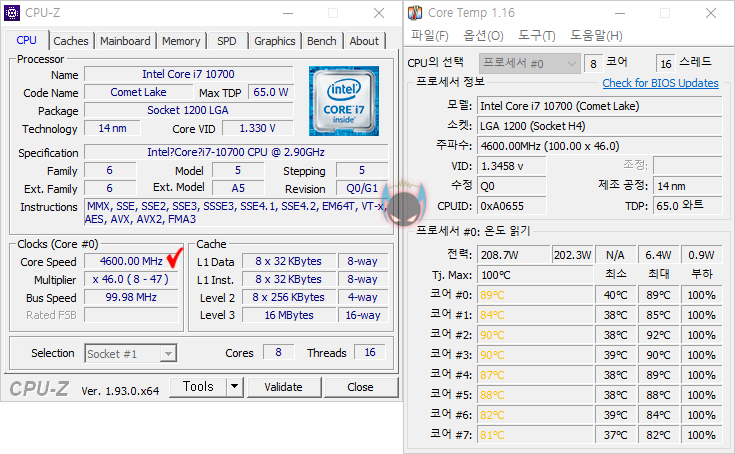This screenshot has height=454, width=735.
Task: Click the Threads value 16 in CPU-Z
Action: [x=370, y=352]
